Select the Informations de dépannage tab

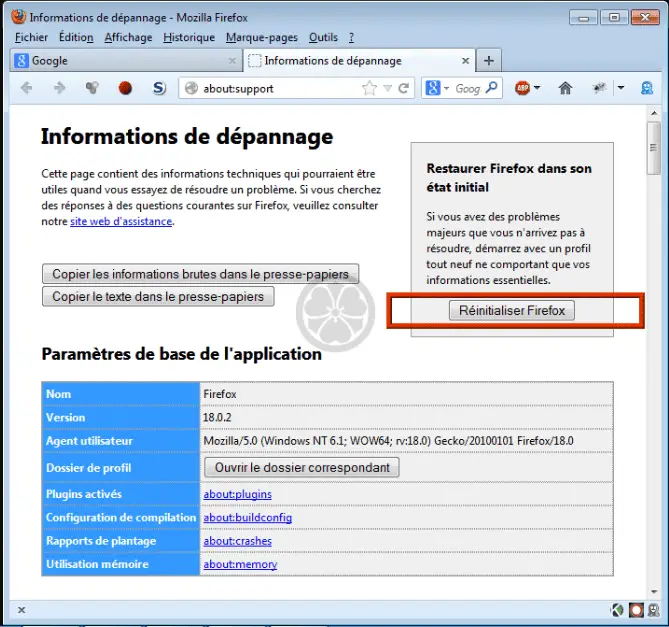click(x=359, y=61)
